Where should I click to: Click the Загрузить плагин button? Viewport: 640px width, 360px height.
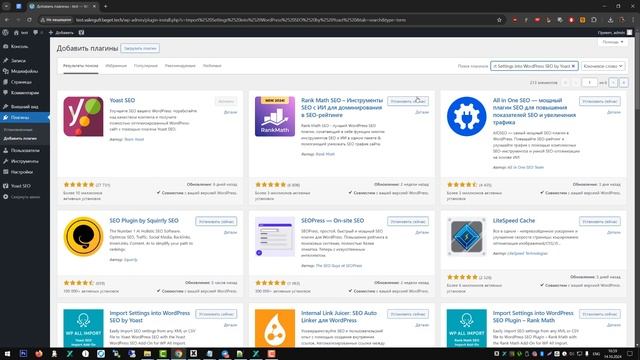(x=140, y=48)
